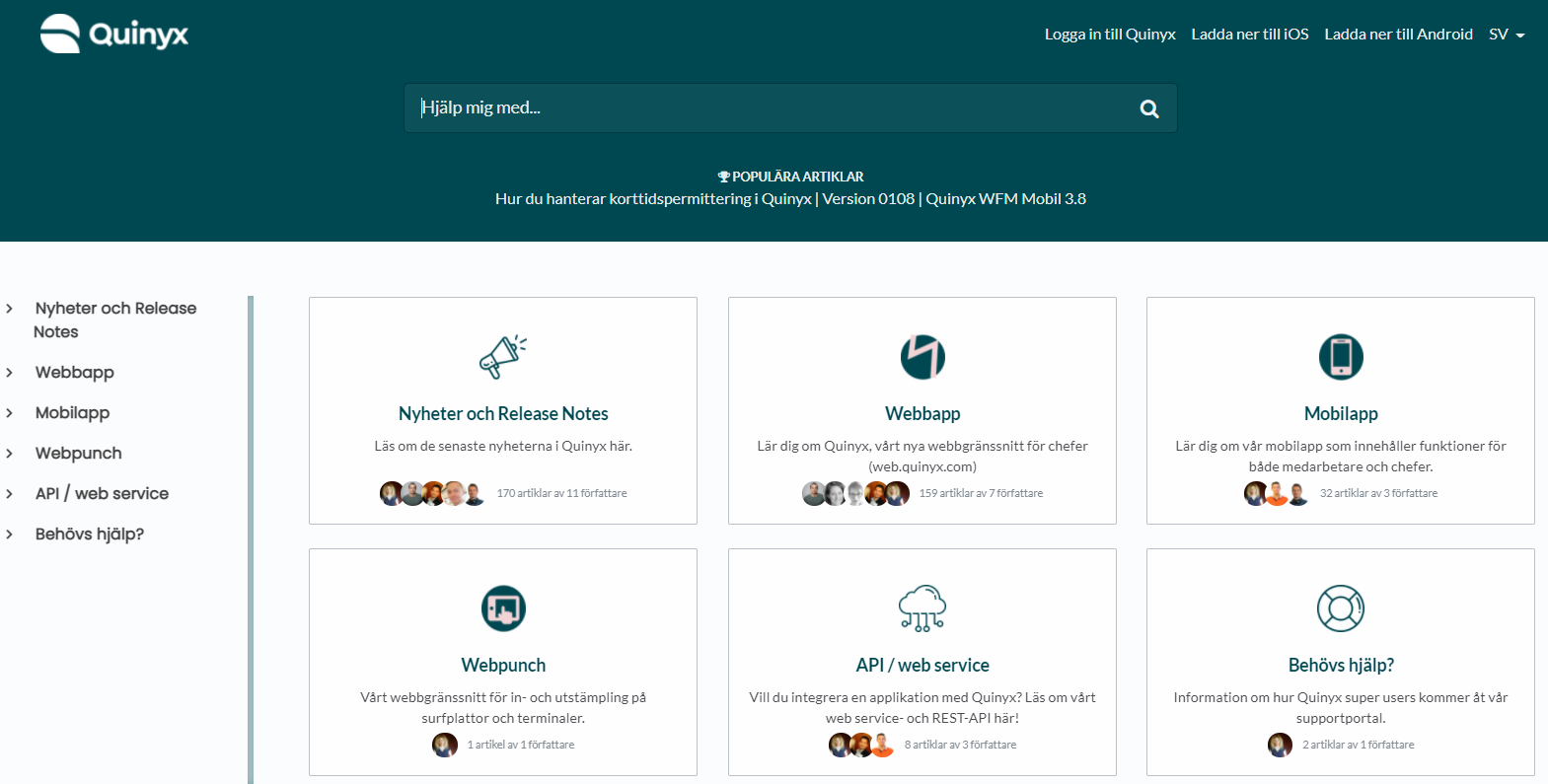Click the Webpunch tablet icon

503,608
